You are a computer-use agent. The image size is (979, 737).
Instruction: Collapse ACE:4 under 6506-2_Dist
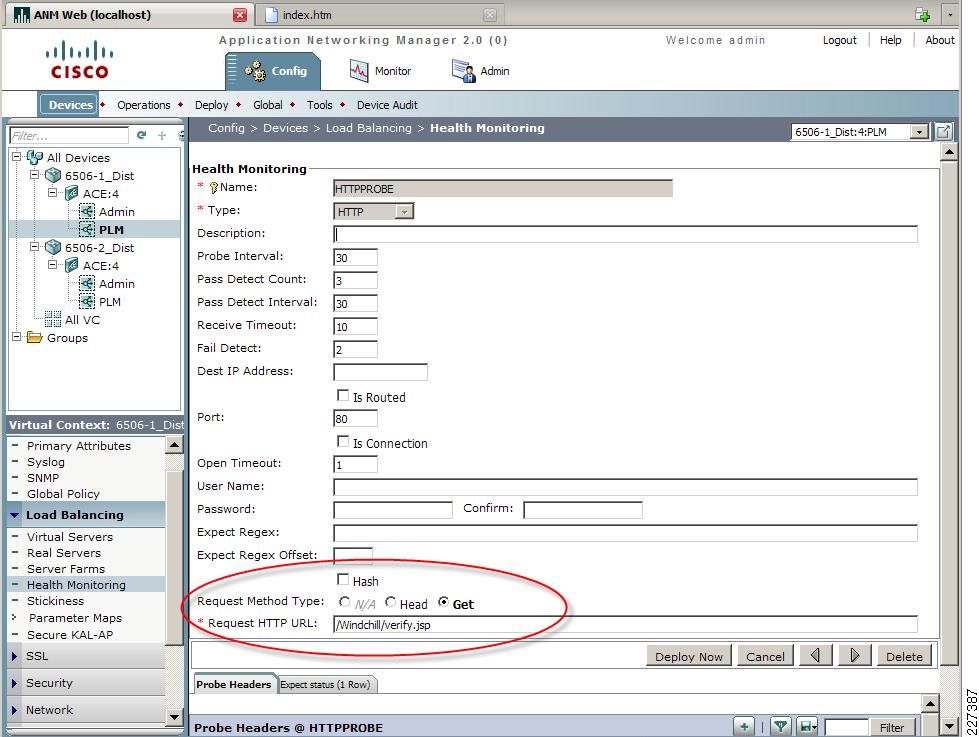click(x=53, y=264)
